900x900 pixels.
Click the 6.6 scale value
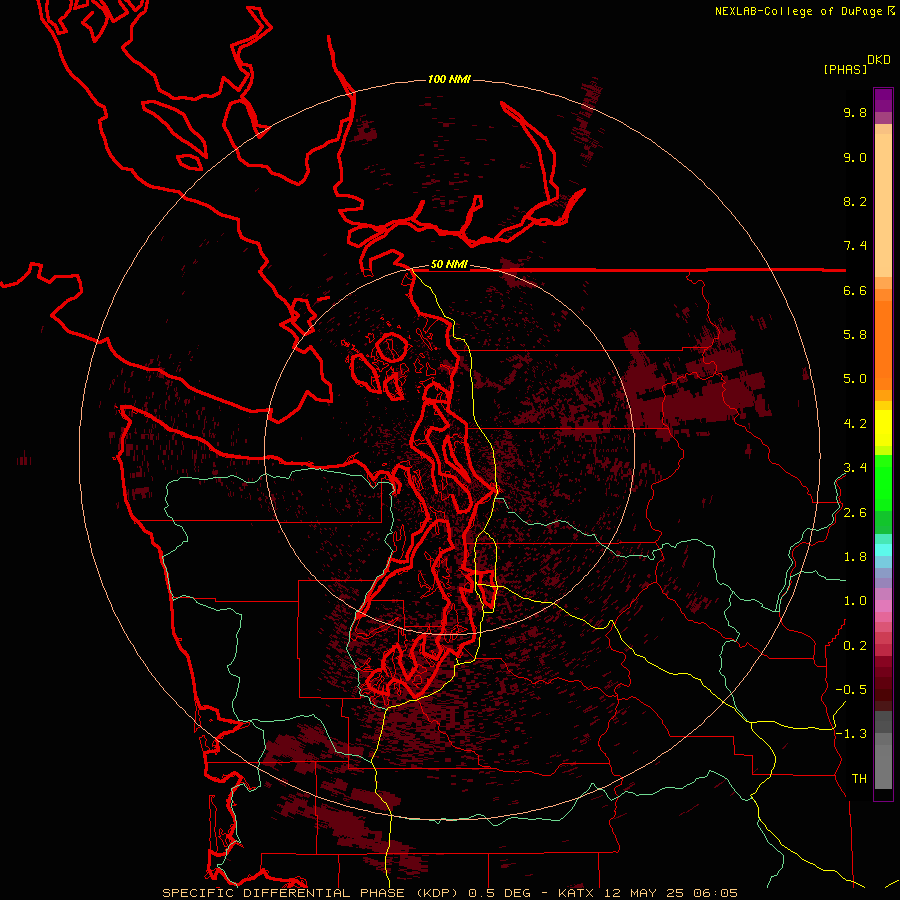[x=855, y=290]
